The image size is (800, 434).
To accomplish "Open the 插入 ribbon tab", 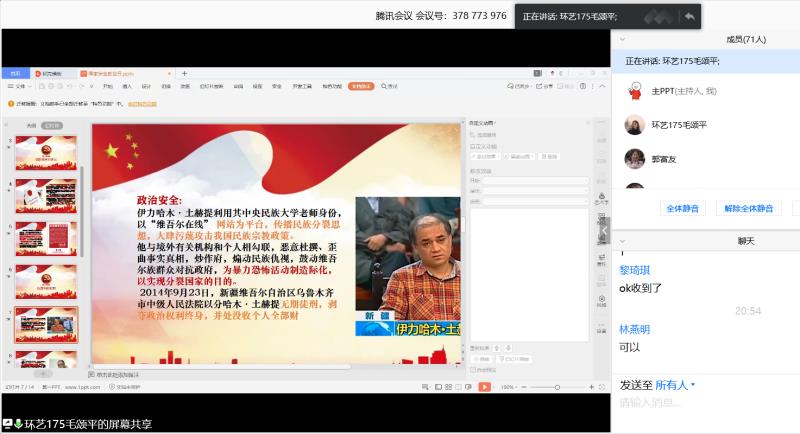I will click(127, 87).
